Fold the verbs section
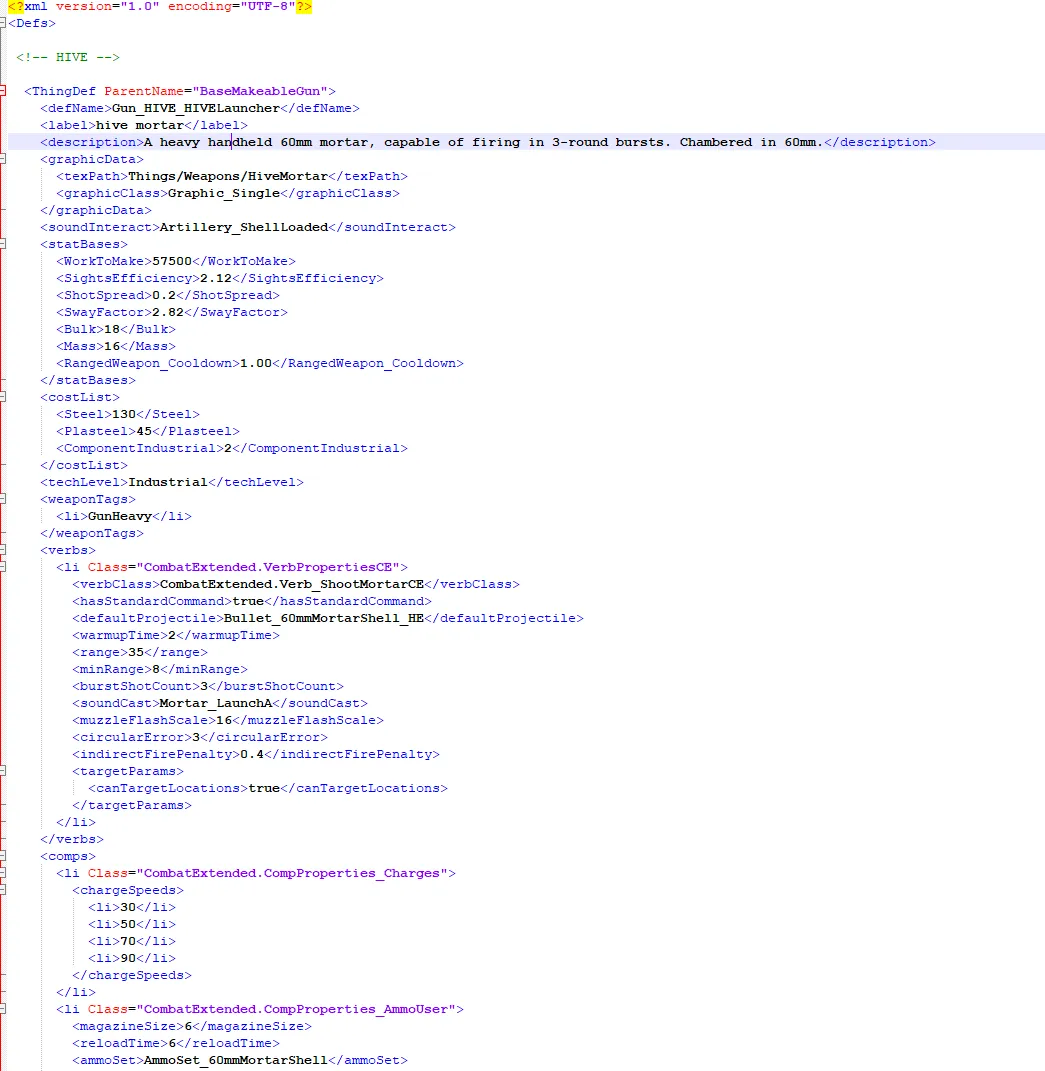The height and width of the screenshot is (1071, 1045). (x=4, y=550)
